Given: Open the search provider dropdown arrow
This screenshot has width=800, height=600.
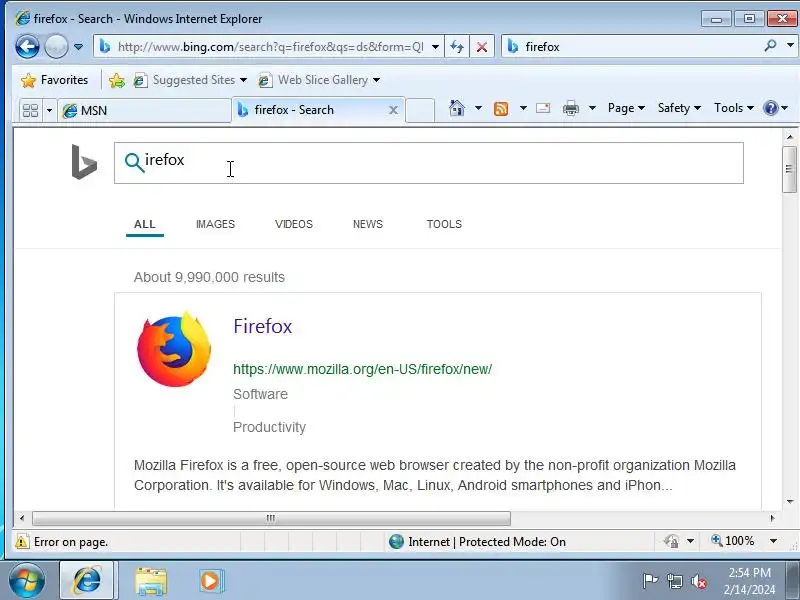Looking at the screenshot, I should tap(790, 46).
